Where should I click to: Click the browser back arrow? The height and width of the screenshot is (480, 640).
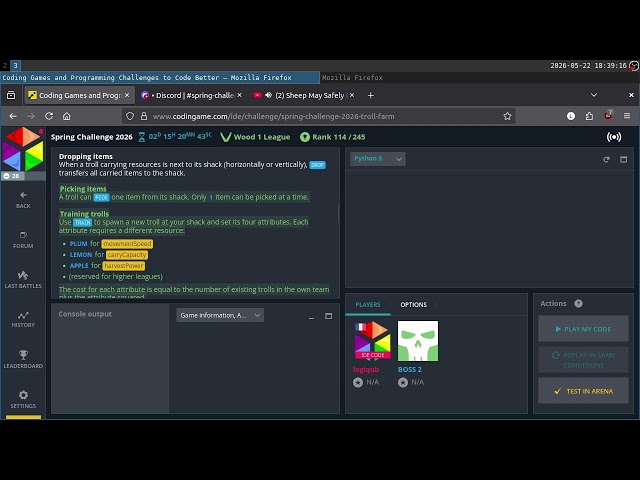(x=13, y=116)
